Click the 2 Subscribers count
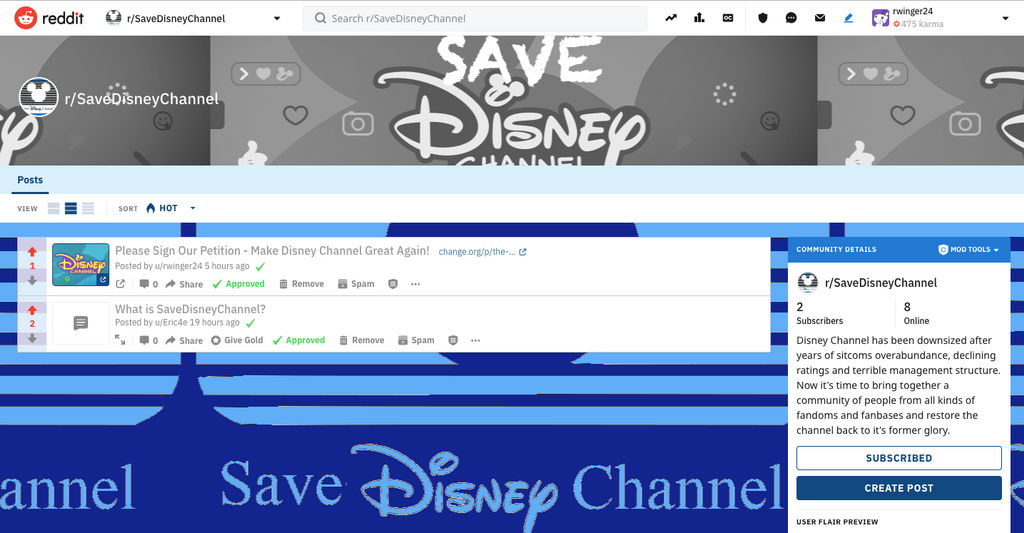 click(x=820, y=314)
